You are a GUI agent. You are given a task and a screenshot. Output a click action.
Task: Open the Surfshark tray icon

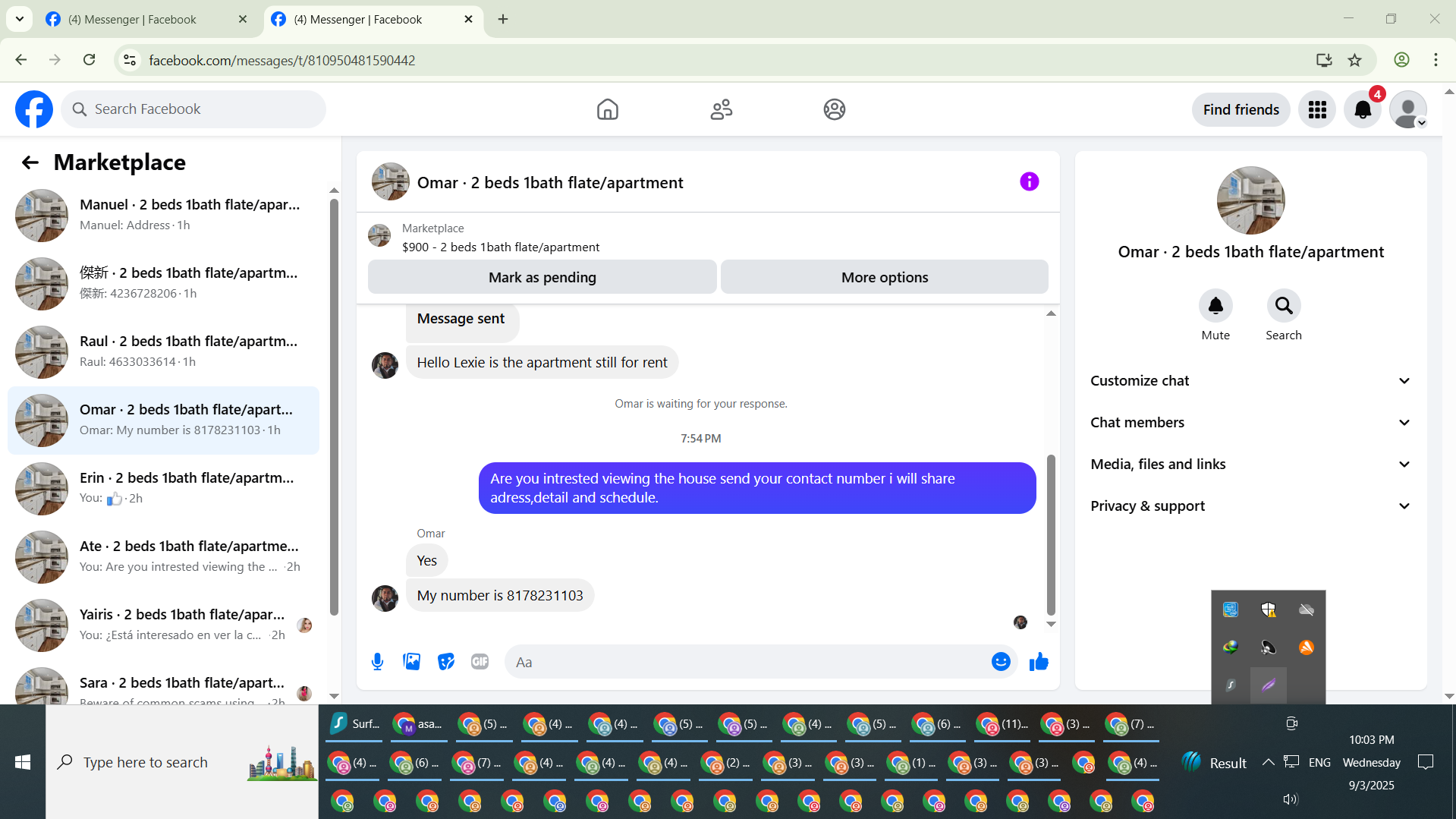1231,685
